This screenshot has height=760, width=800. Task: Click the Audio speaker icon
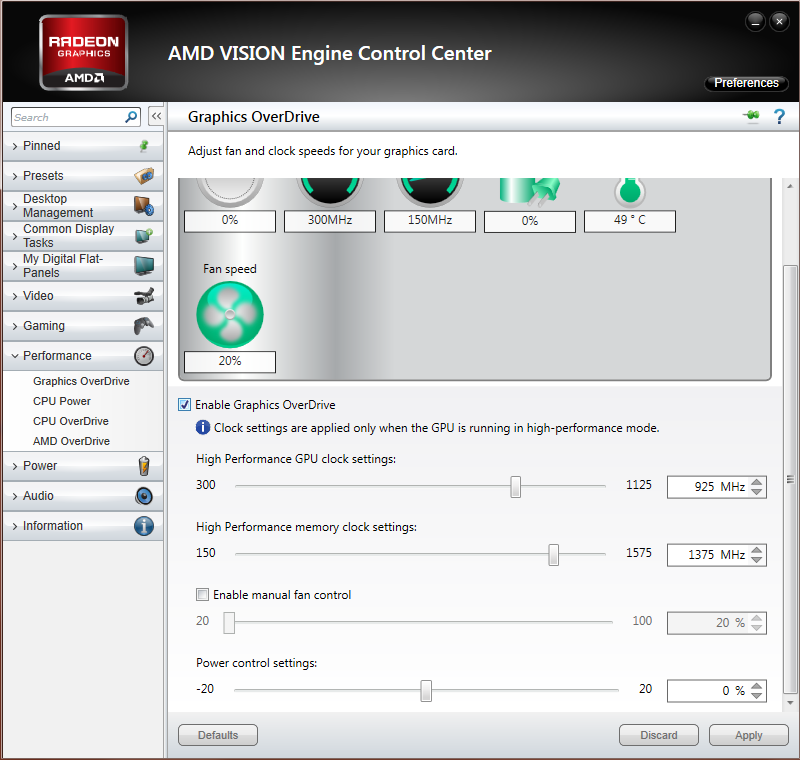pyautogui.click(x=144, y=496)
